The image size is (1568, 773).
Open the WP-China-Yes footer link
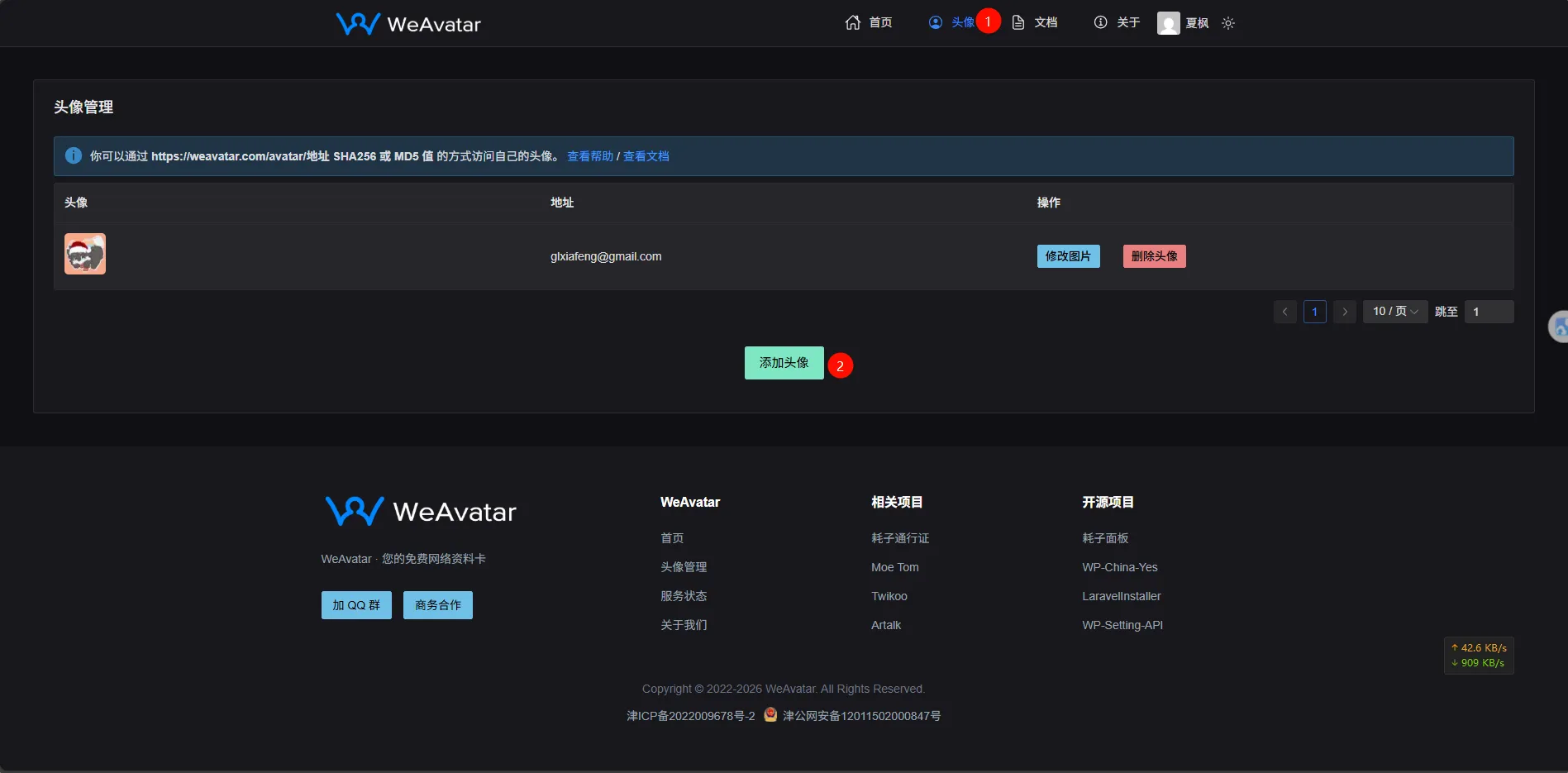click(1119, 567)
